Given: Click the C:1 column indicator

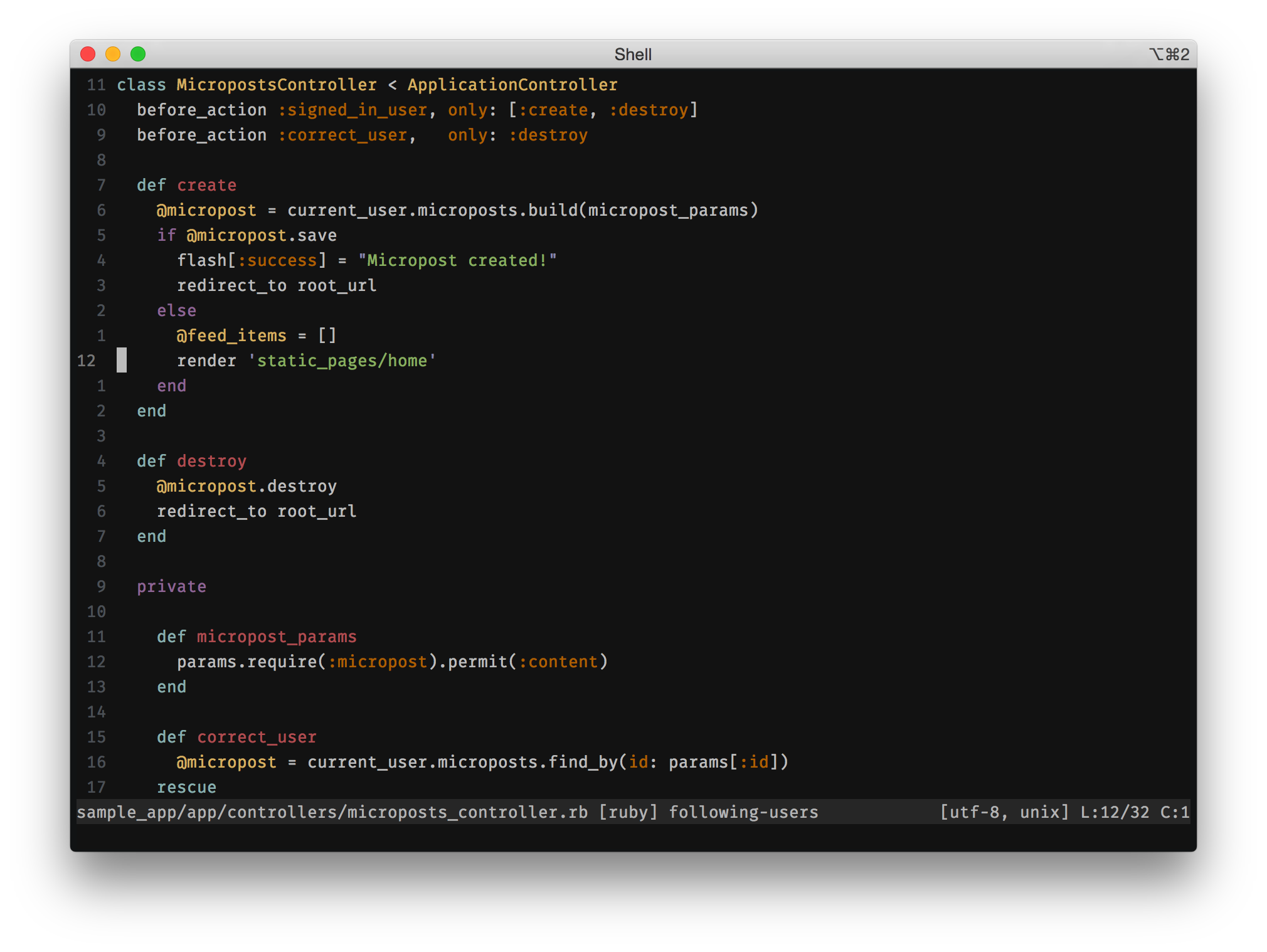Looking at the screenshot, I should 1175,812.
